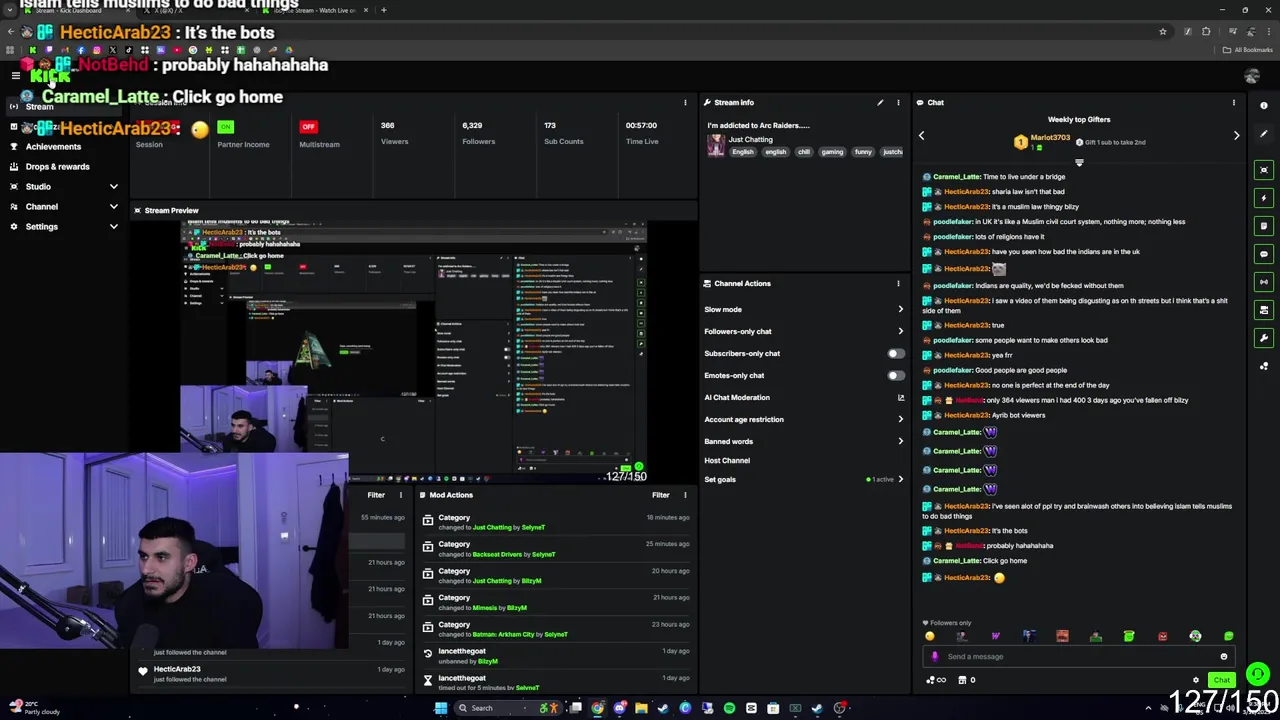Viewport: 1280px width, 720px height.
Task: Click Marlot3703 top gifter name
Action: (1050, 137)
